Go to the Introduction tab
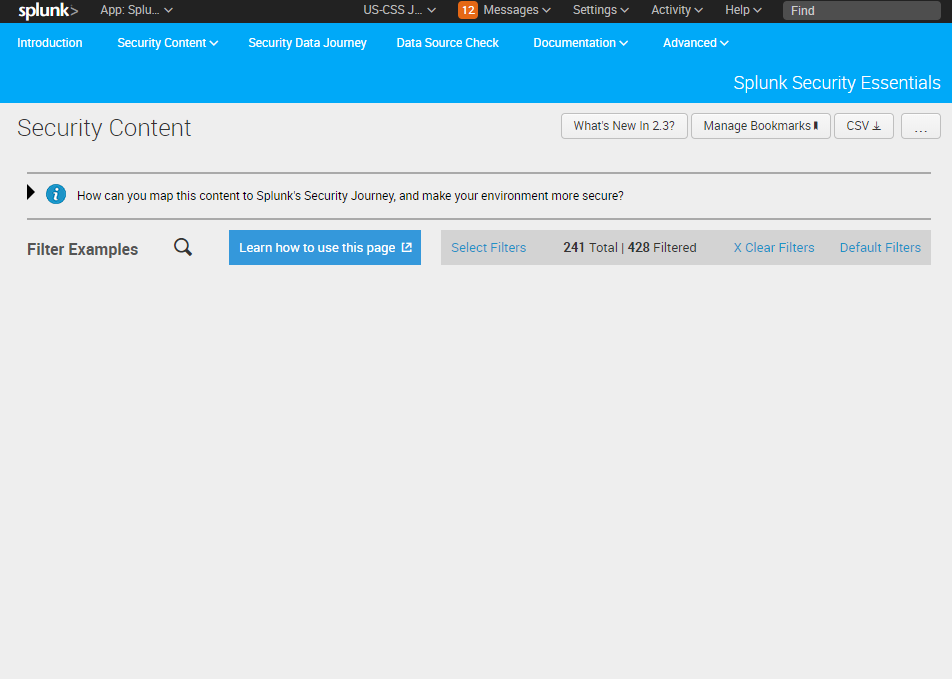This screenshot has height=679, width=952. click(50, 43)
